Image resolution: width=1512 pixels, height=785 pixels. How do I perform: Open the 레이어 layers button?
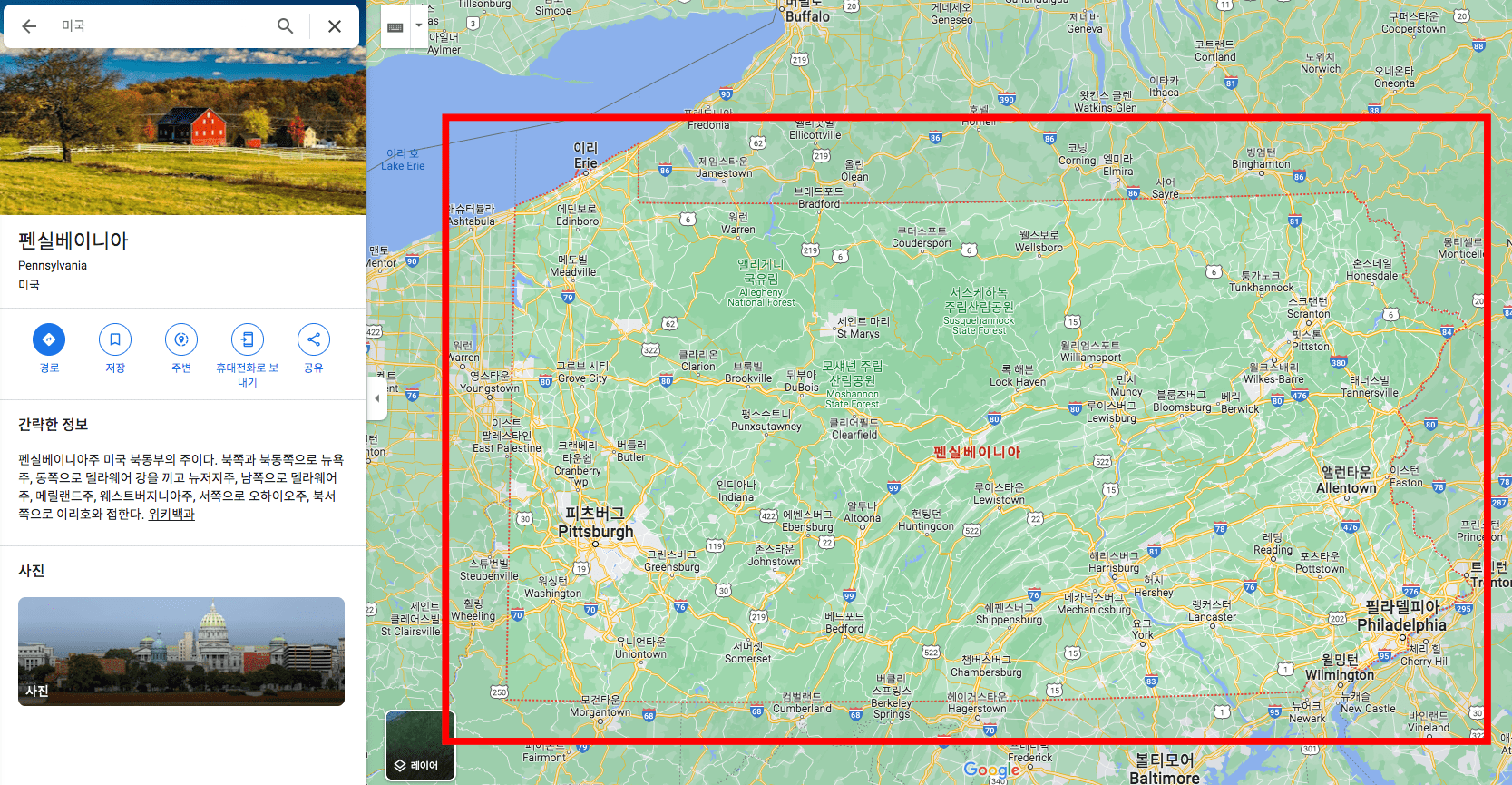click(420, 745)
